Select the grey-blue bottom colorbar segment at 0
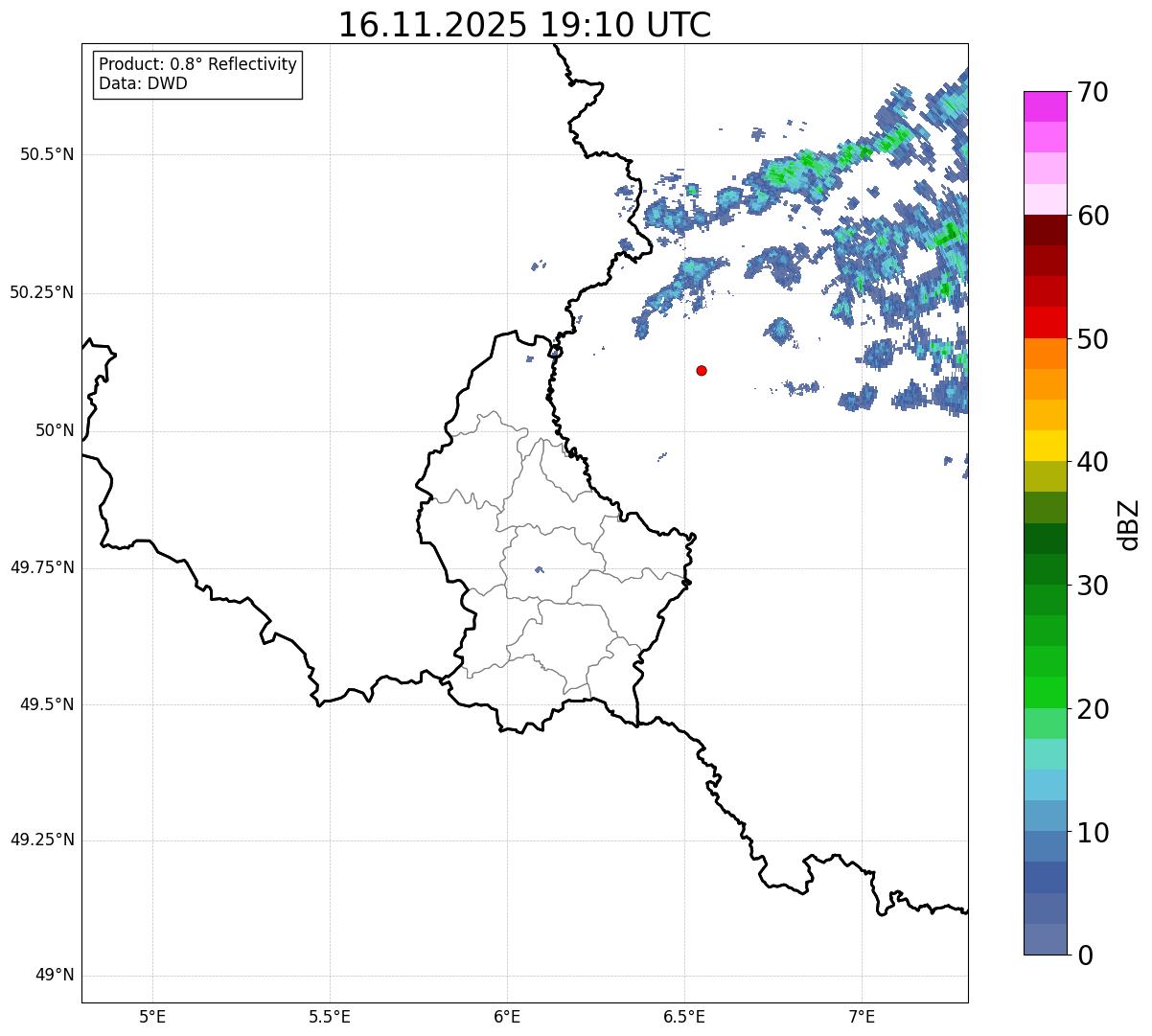Screen dimensions: 1152x1036 click(1045, 939)
